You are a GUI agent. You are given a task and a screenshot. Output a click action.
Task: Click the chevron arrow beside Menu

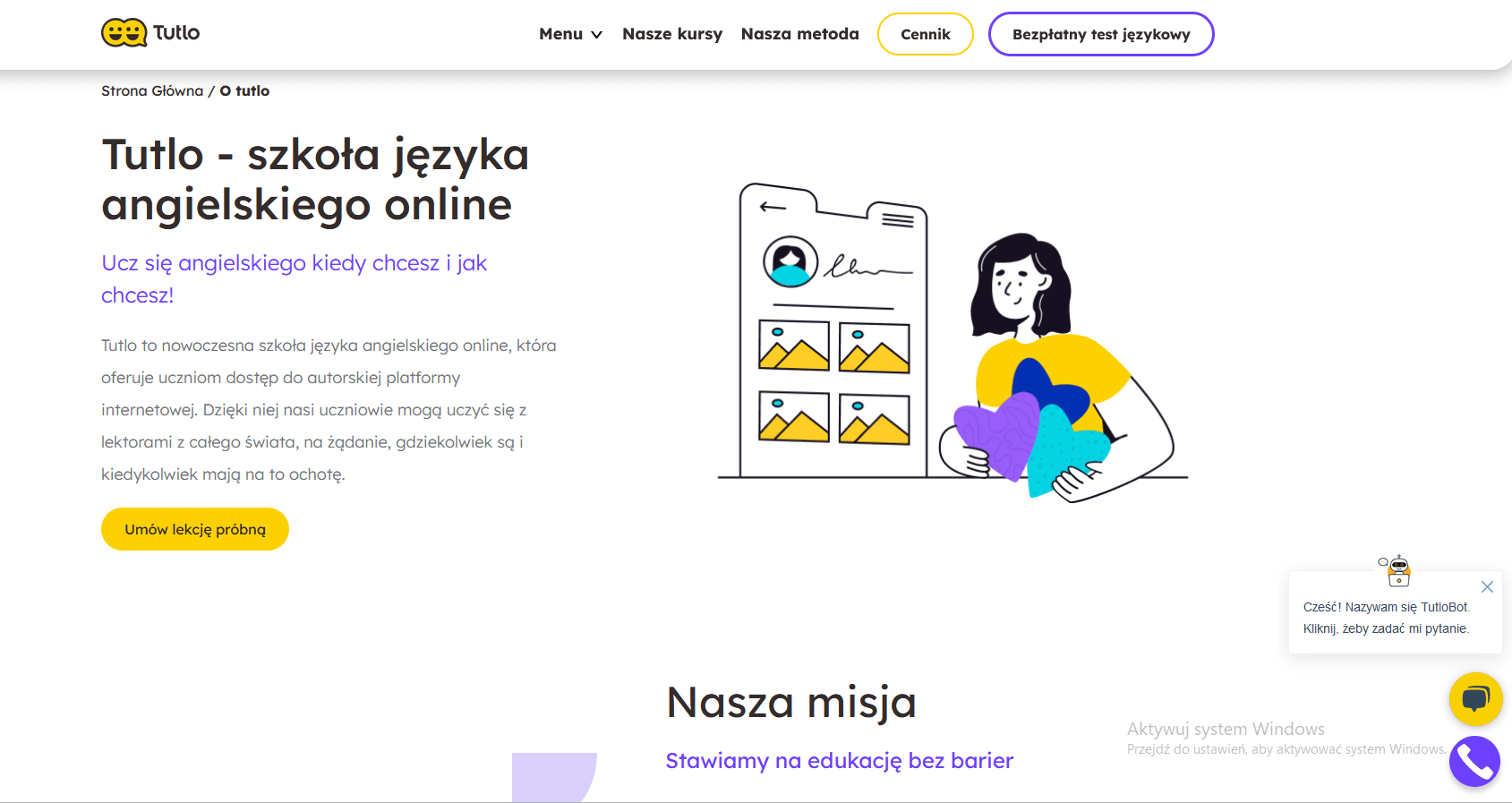597,35
